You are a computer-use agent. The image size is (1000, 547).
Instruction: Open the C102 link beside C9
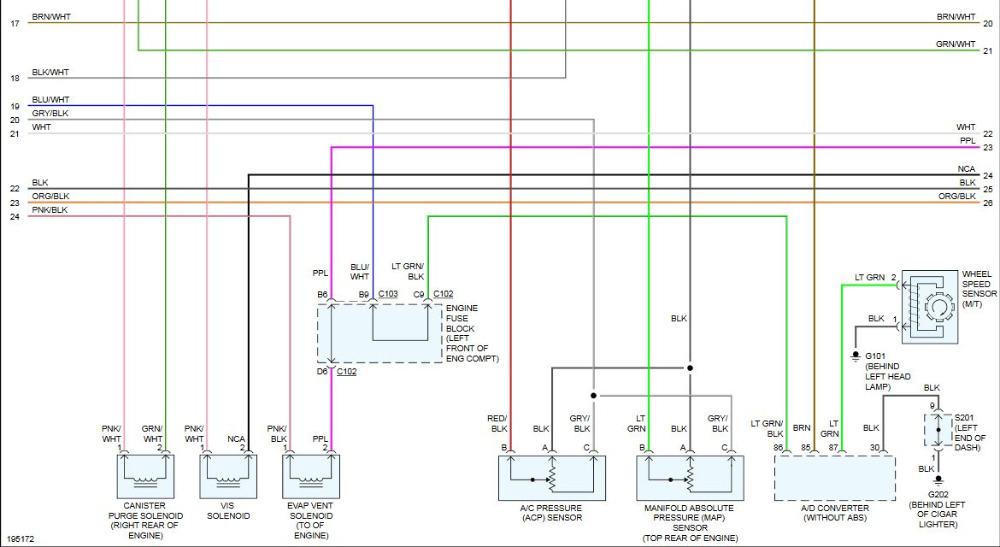(443, 294)
